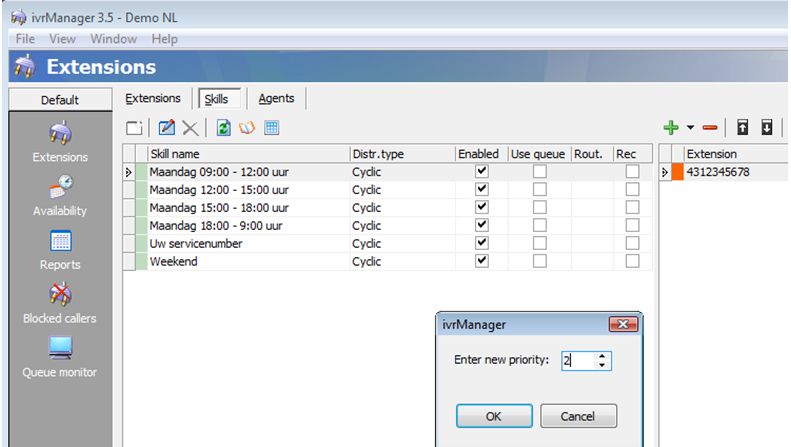791x447 pixels.
Task: Toggle Use queue for Weekend skill
Action: coord(540,261)
